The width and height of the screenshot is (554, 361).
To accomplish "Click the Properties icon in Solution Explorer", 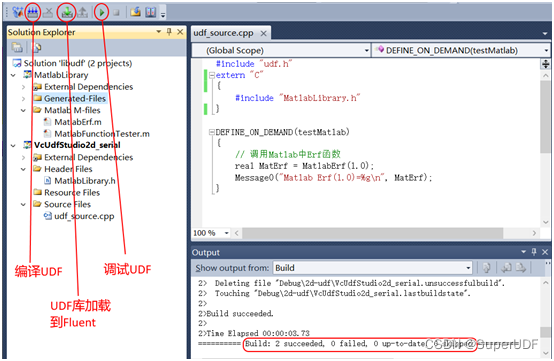I will [x=17, y=47].
